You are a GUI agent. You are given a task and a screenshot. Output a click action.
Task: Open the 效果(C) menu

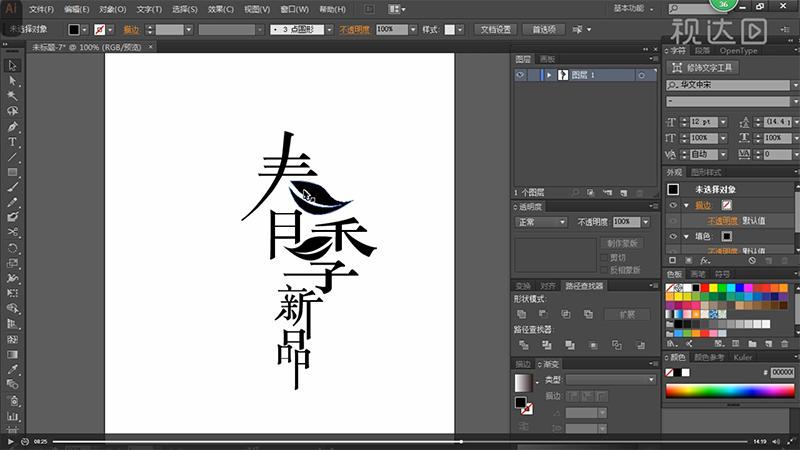pyautogui.click(x=220, y=9)
